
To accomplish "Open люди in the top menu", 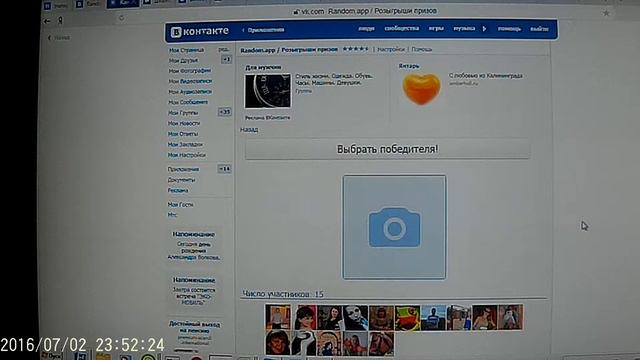I will pyautogui.click(x=366, y=29).
